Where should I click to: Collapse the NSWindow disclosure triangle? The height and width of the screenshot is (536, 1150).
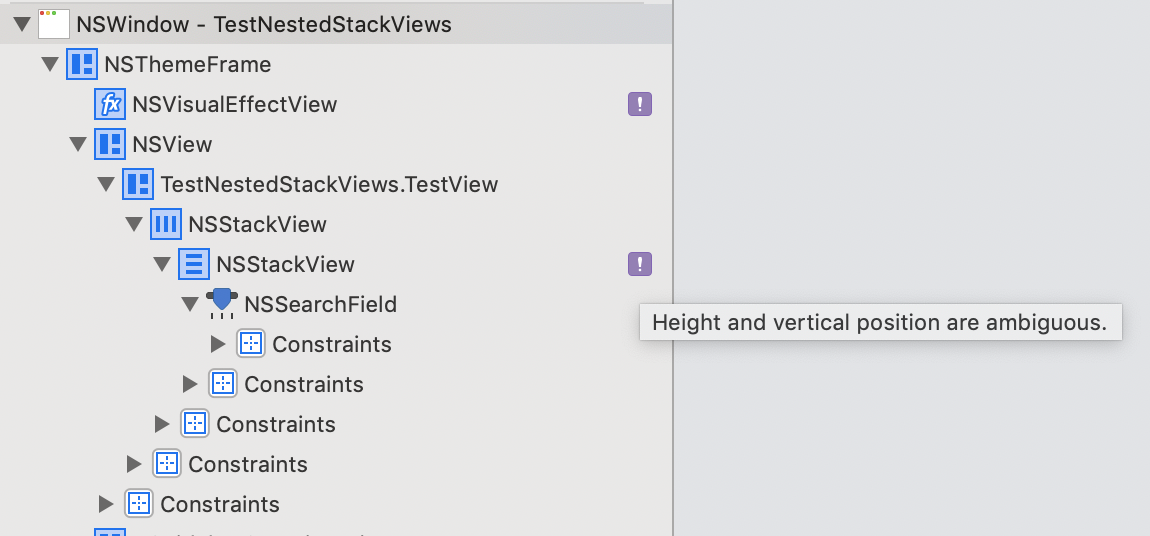point(22,24)
